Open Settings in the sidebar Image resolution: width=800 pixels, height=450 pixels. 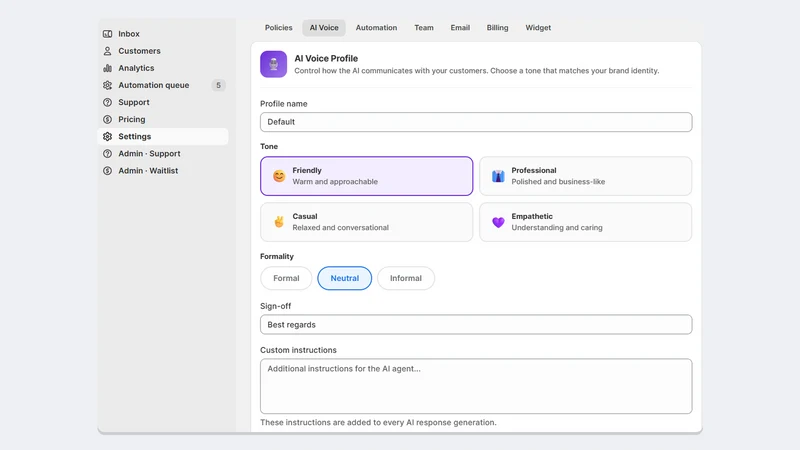point(163,136)
